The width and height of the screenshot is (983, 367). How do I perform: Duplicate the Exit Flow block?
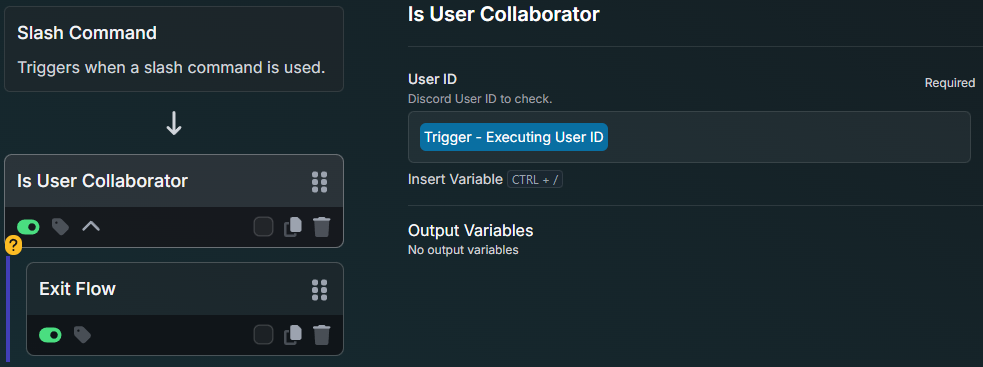click(293, 334)
